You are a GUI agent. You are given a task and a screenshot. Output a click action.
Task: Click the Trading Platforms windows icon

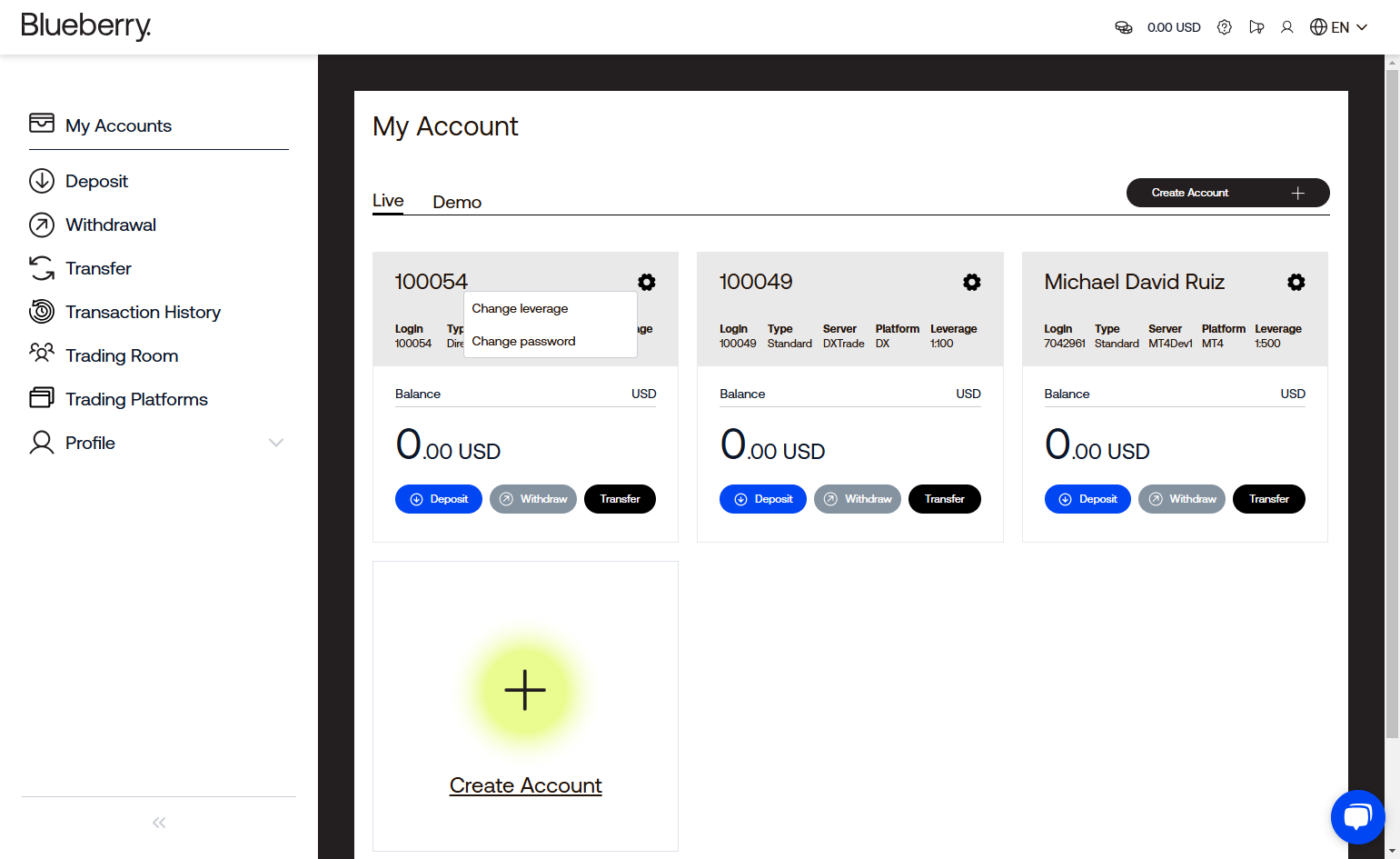tap(42, 398)
